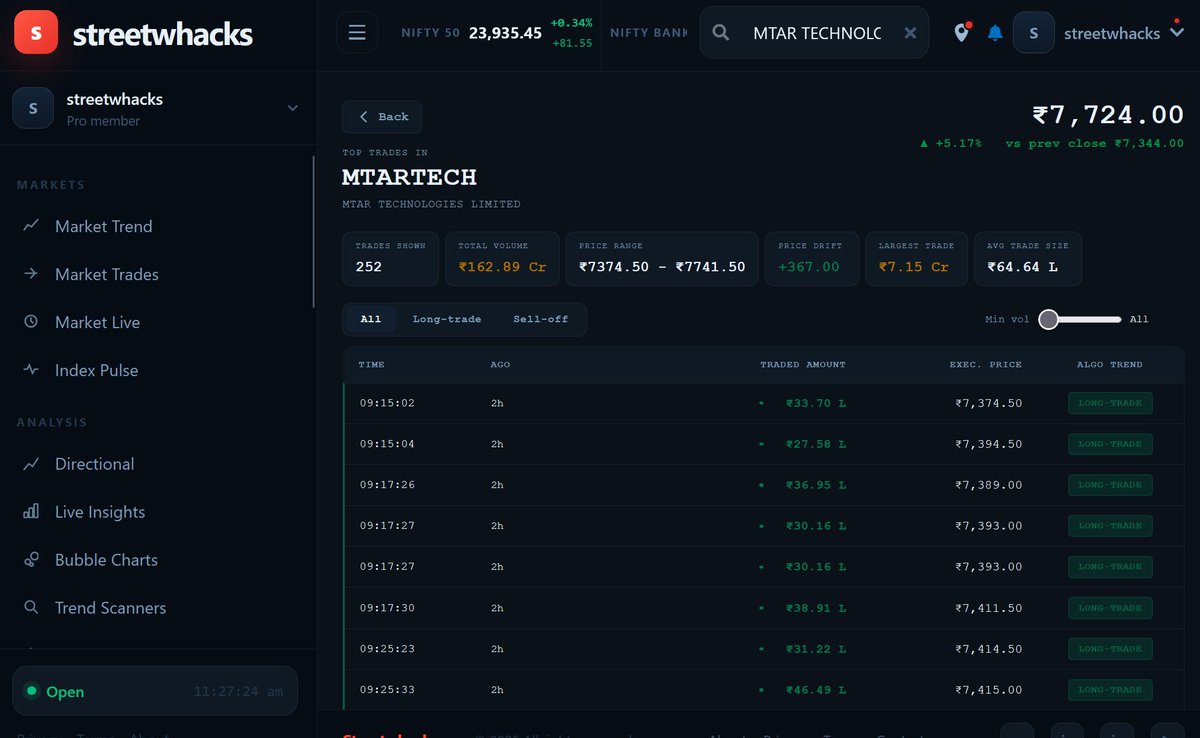1200x738 pixels.
Task: Click the search magnifier icon
Action: click(720, 33)
